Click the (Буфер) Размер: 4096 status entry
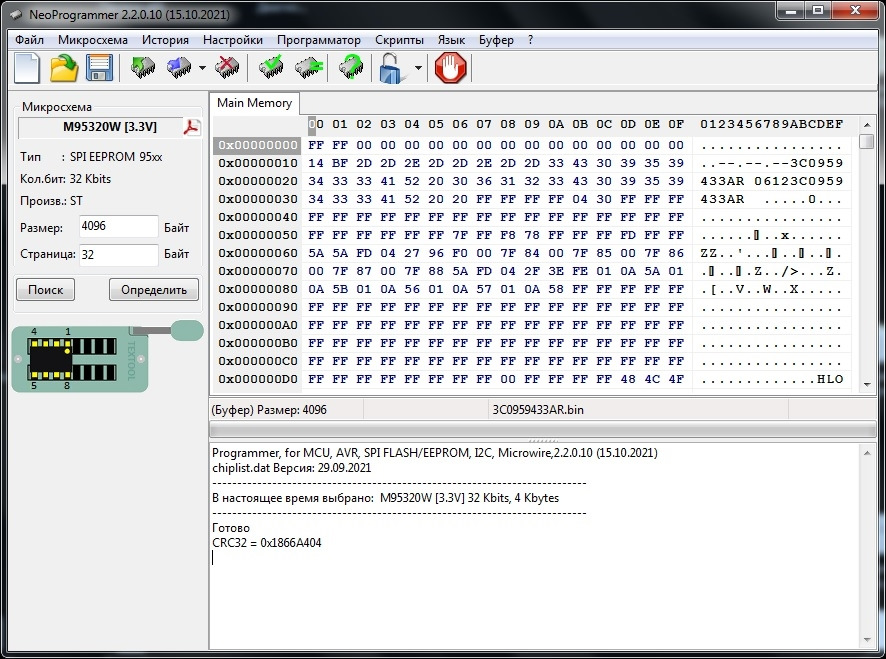 (x=269, y=410)
